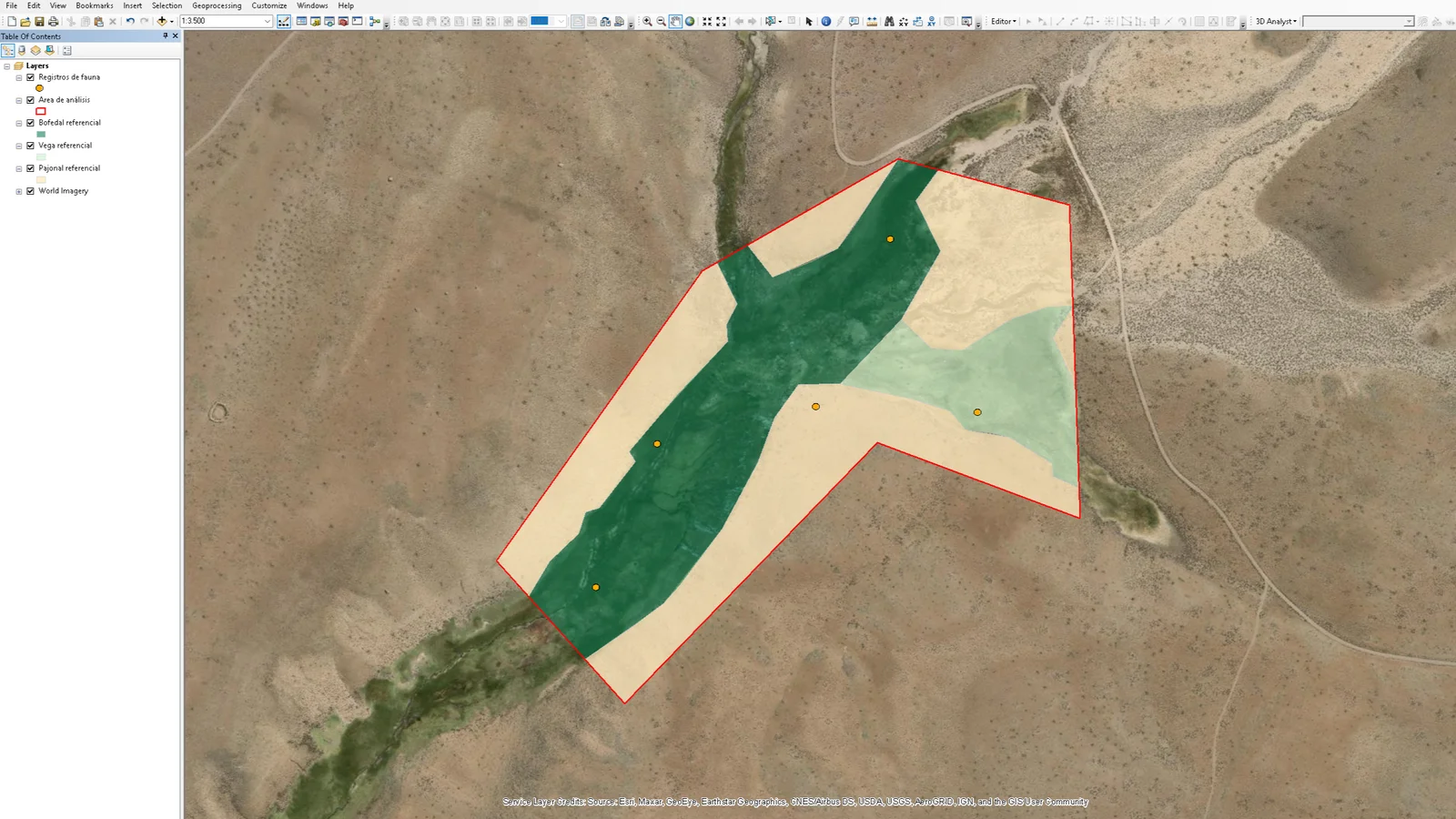Activate the Identify tool

826,21
